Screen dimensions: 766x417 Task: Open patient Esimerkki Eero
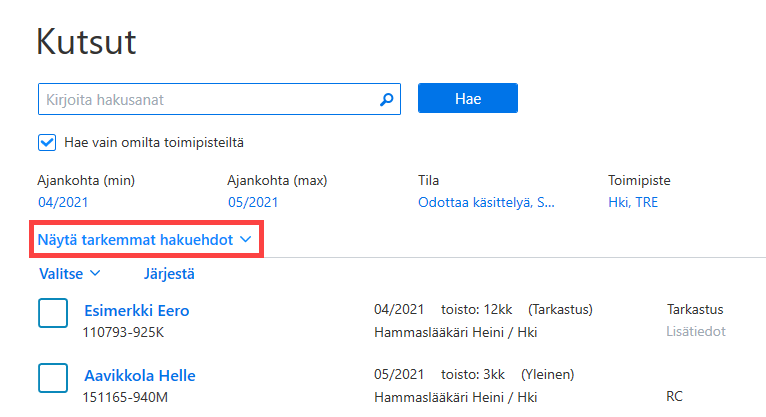click(x=136, y=311)
